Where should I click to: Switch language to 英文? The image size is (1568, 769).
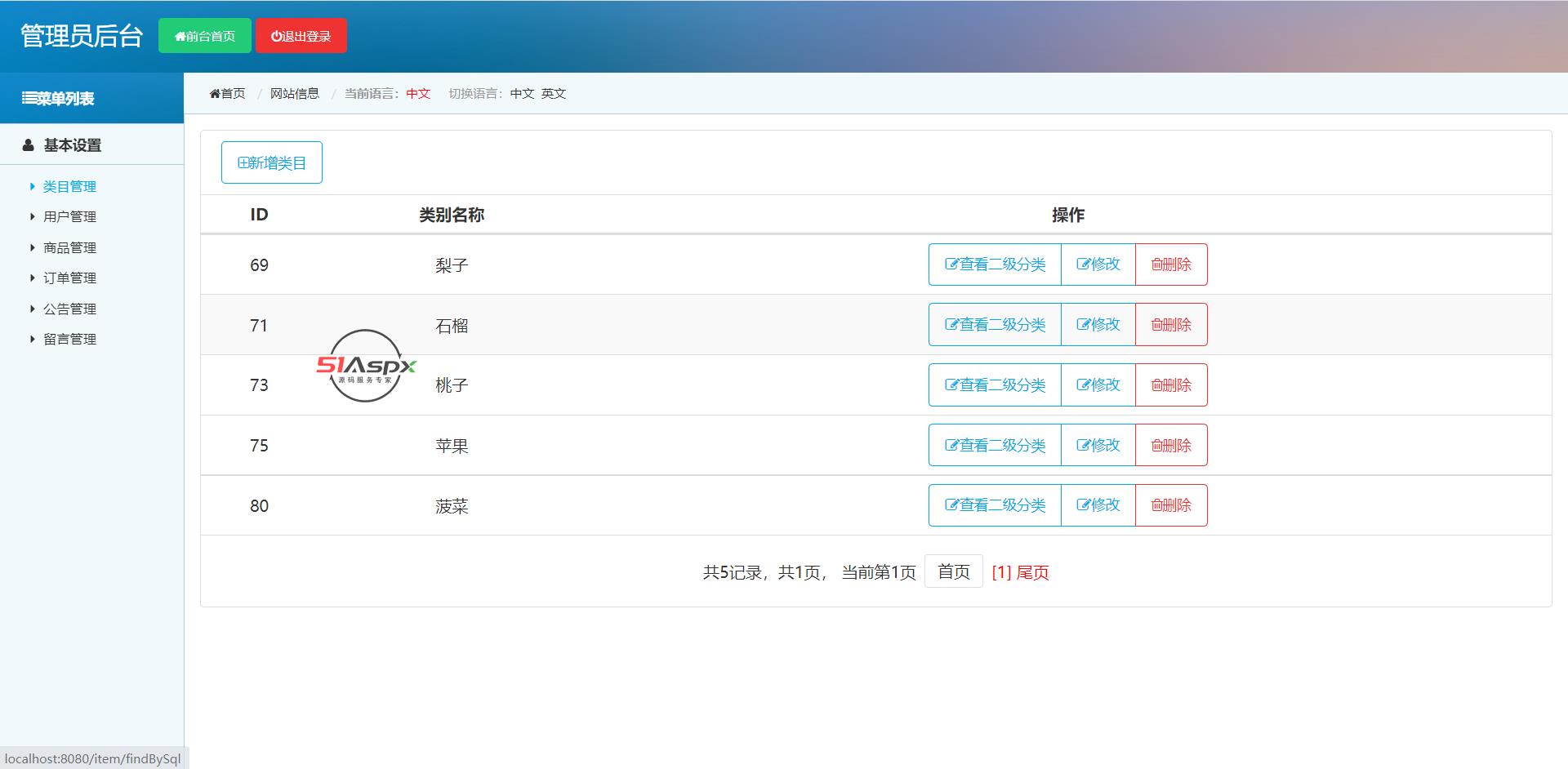[553, 94]
